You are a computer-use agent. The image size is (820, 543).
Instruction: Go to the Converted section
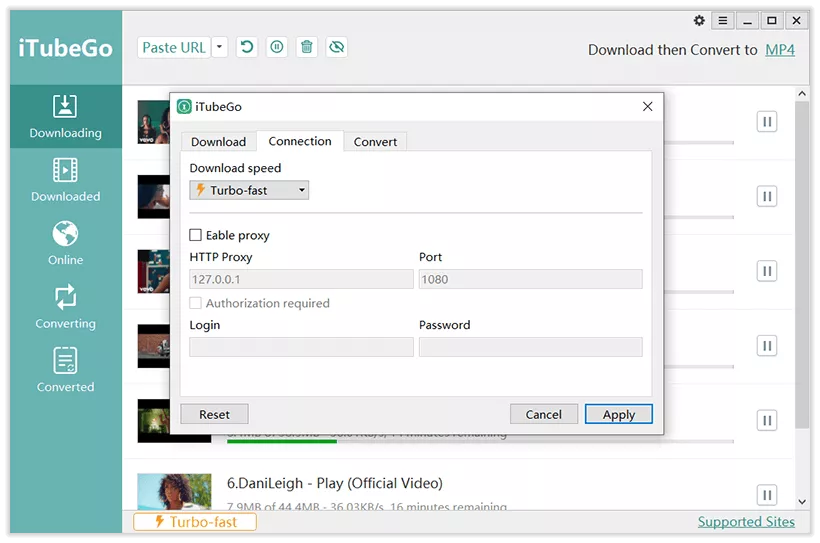pyautogui.click(x=65, y=371)
